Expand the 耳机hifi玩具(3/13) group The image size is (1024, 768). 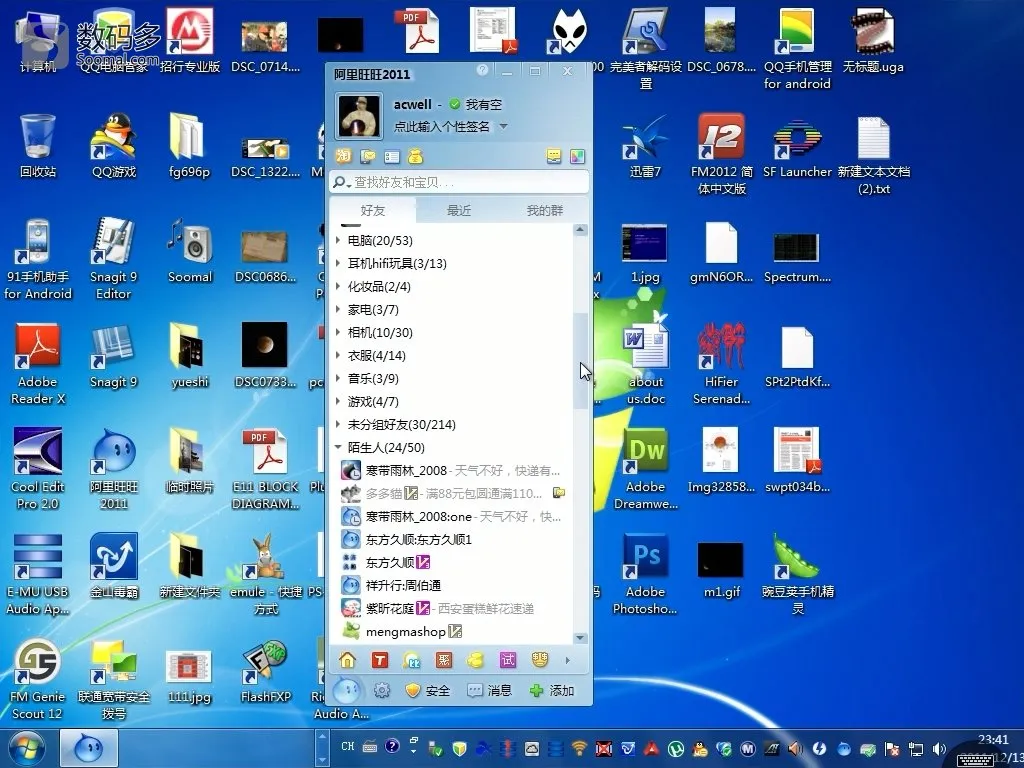coord(338,263)
